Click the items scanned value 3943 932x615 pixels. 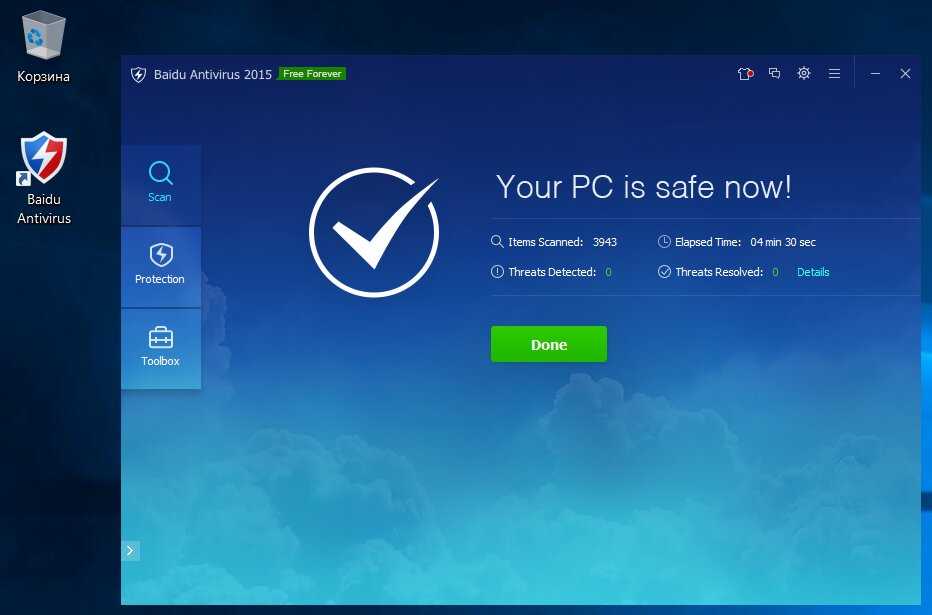[604, 242]
